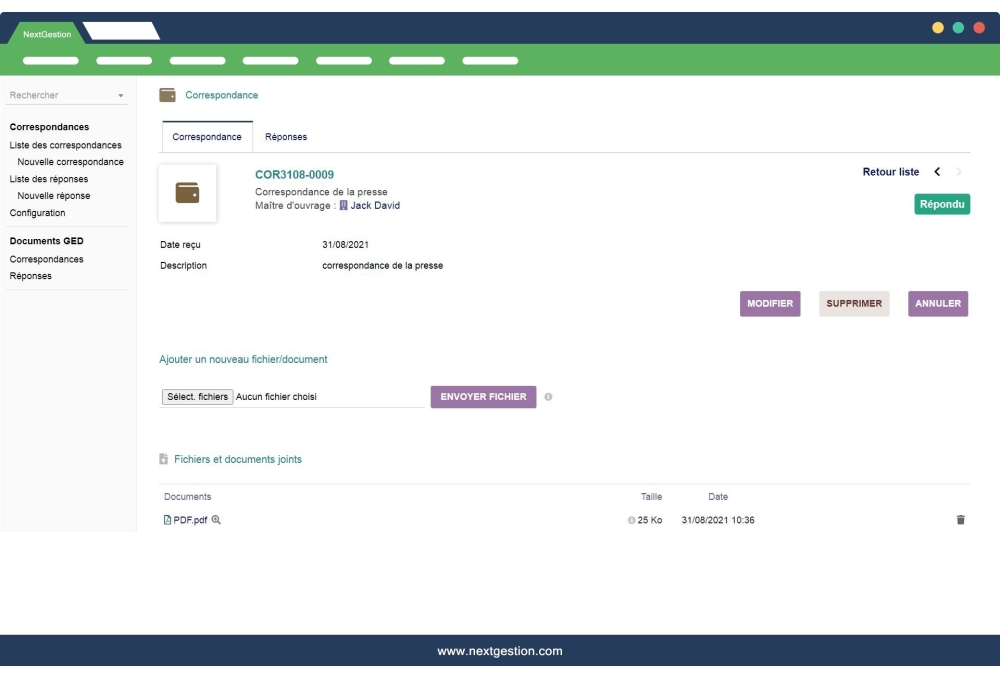Choose a file with Sélect. fichiers

click(197, 397)
